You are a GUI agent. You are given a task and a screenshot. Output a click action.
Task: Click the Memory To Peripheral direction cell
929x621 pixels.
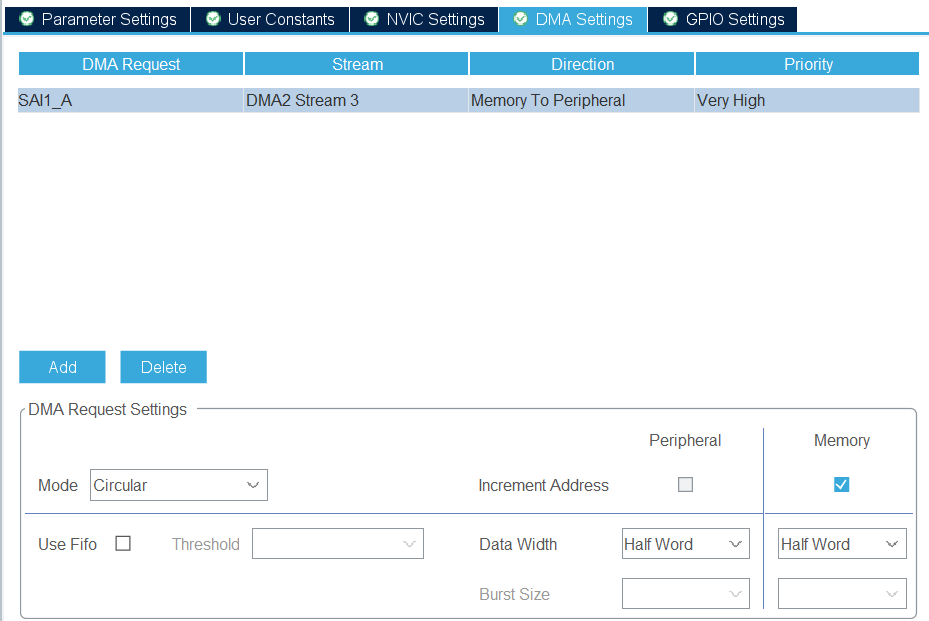point(581,100)
